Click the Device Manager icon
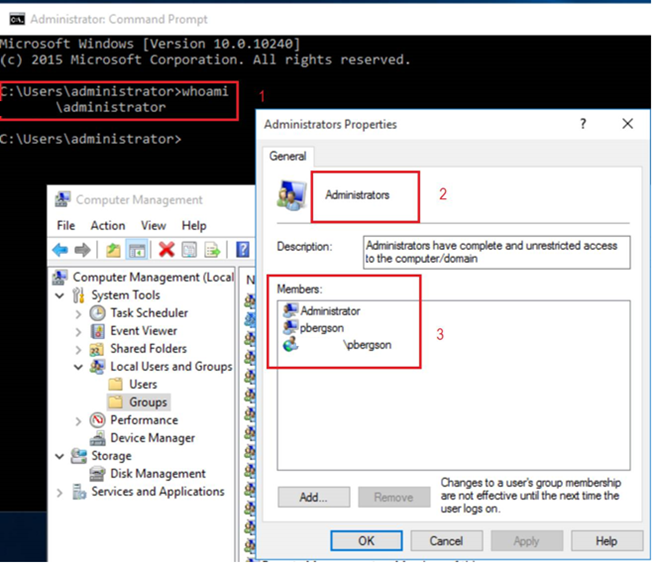 tap(98, 438)
